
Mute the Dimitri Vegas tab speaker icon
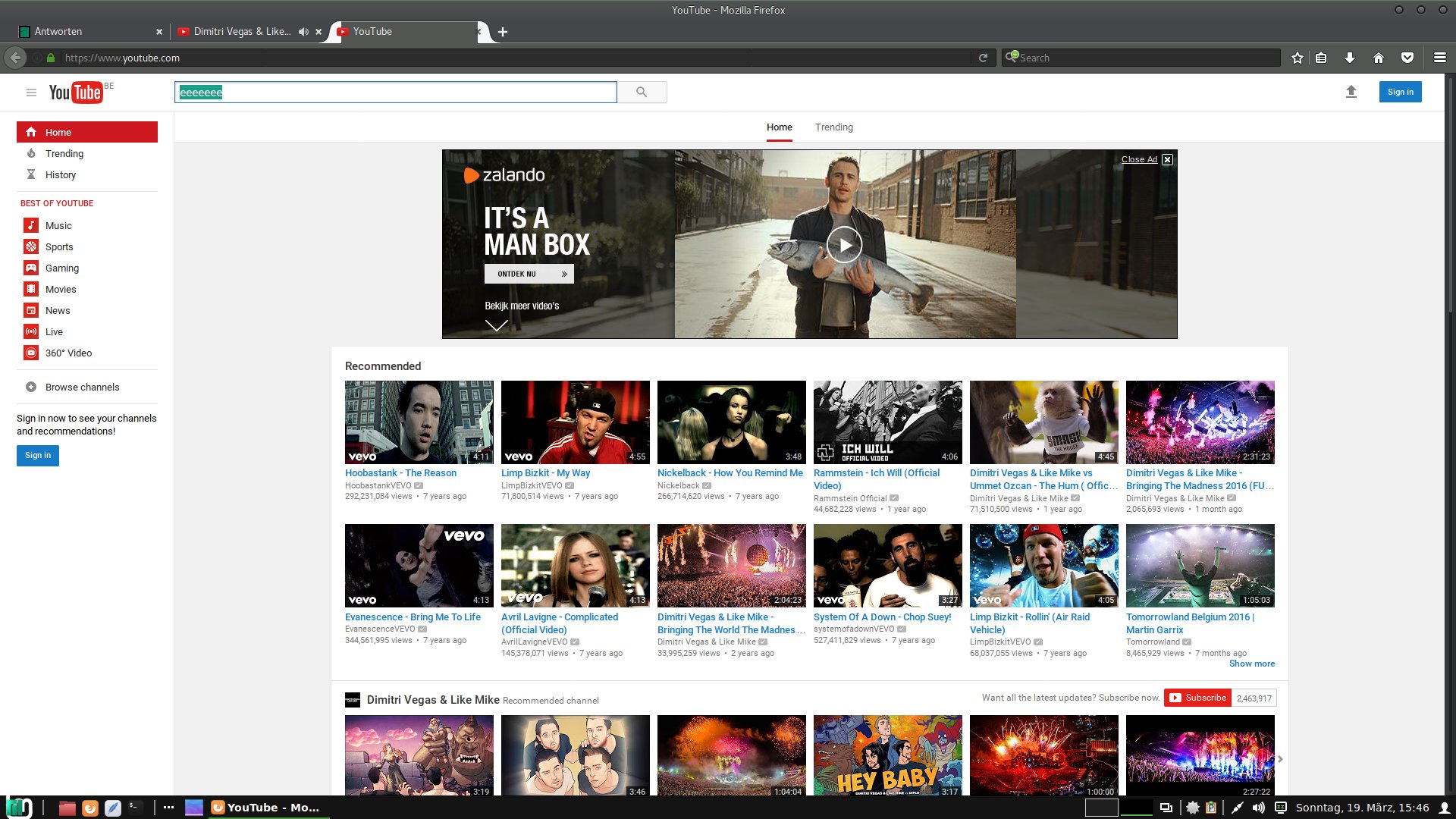[303, 32]
